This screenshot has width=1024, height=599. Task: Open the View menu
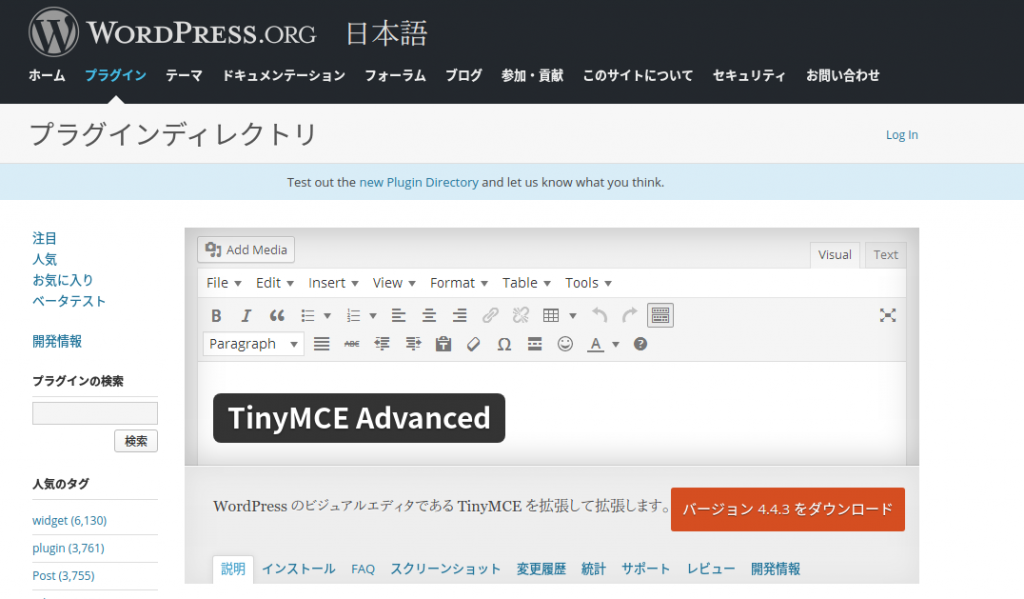[x=394, y=283]
